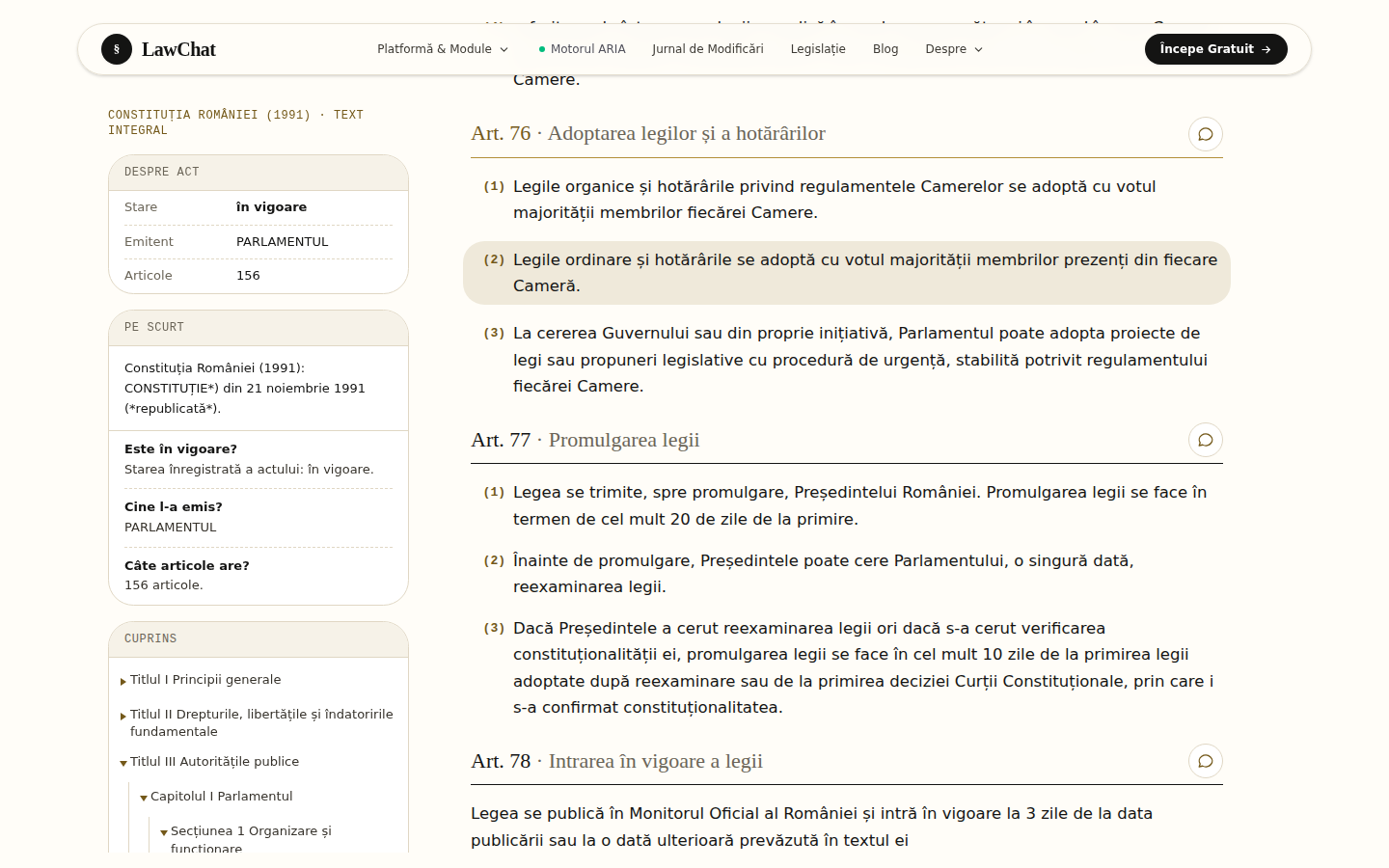1389x868 pixels.
Task: Click the 'în vigoare' status value
Action: [271, 207]
